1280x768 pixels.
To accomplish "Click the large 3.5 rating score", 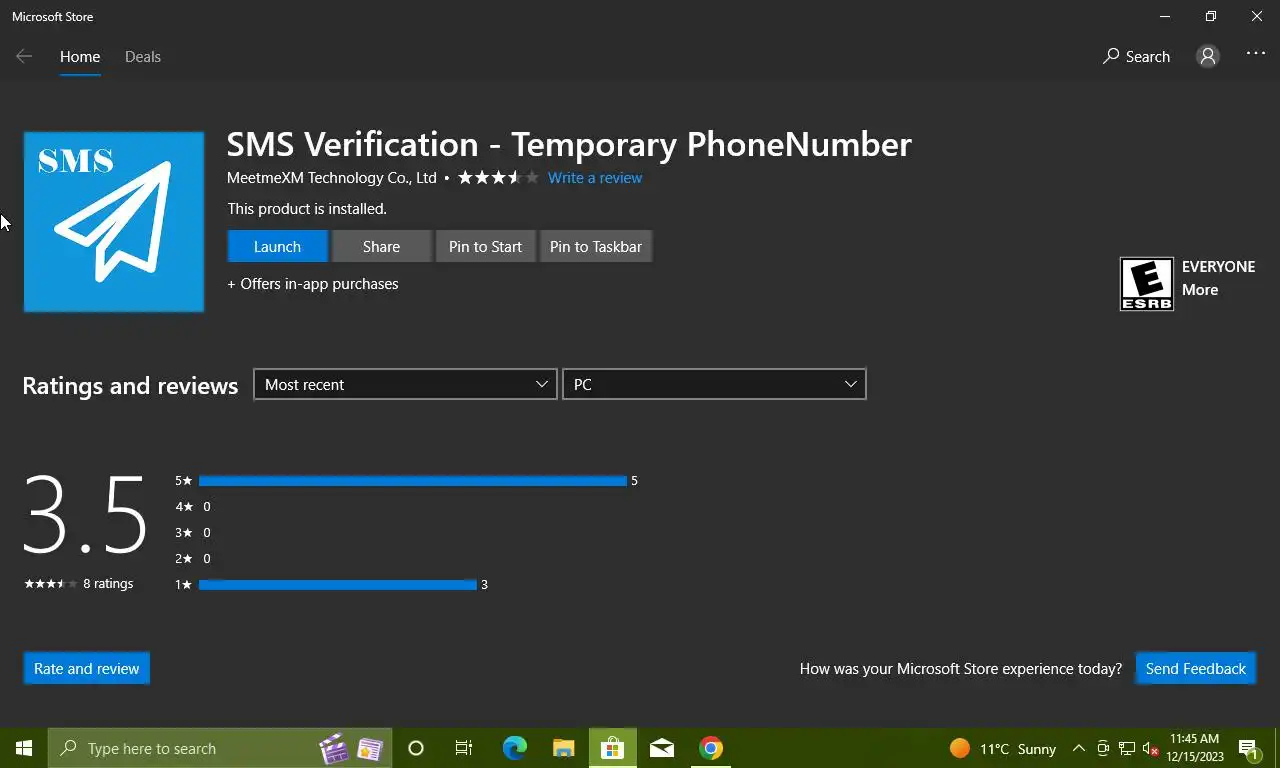I will pyautogui.click(x=85, y=516).
